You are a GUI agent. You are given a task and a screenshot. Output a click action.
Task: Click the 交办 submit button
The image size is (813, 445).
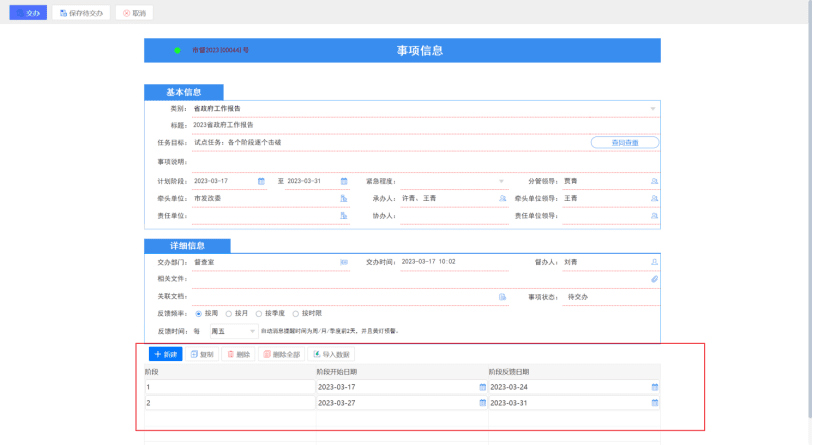(x=28, y=13)
